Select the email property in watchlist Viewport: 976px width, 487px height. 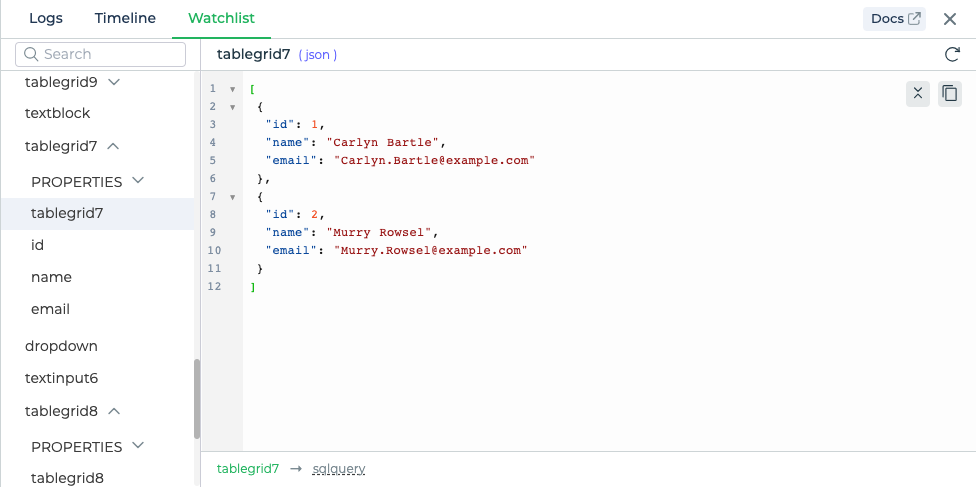[50, 310]
